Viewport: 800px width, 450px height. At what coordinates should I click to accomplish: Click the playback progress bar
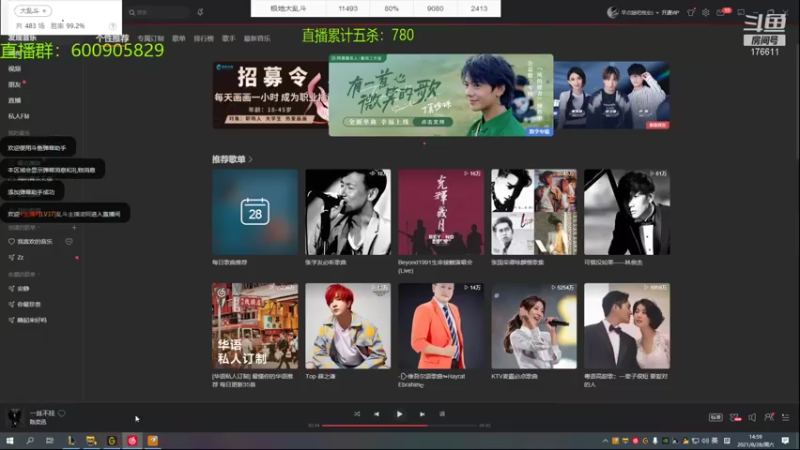(x=399, y=425)
